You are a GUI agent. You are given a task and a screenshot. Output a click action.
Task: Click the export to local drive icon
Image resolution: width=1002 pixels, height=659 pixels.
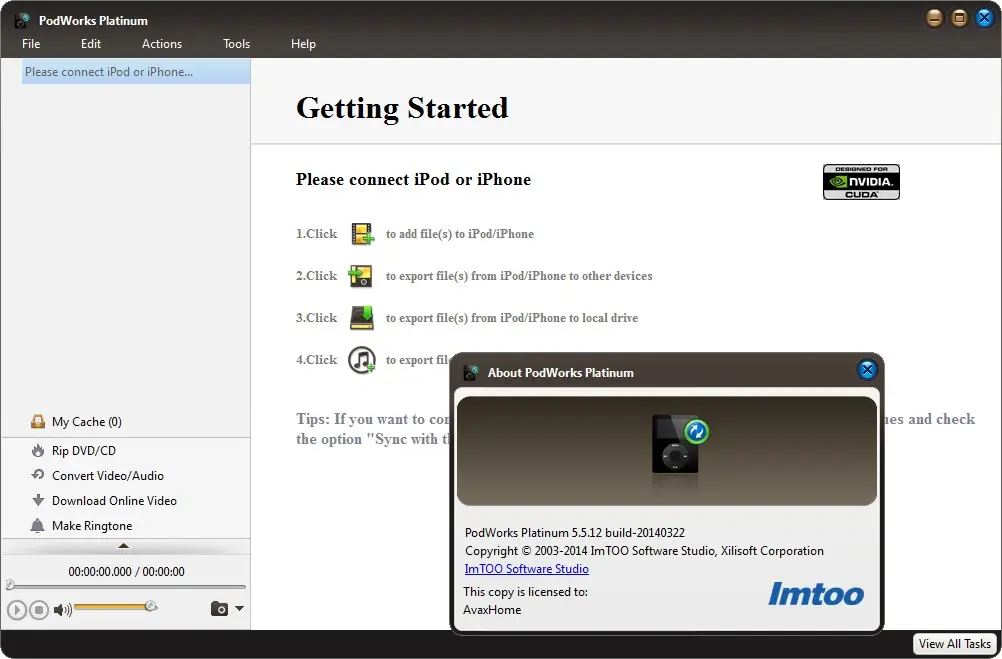(362, 318)
